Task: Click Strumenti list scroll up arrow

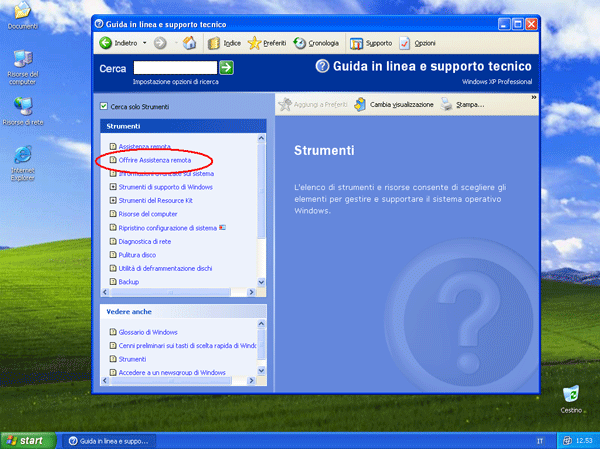Action: pyautogui.click(x=261, y=138)
